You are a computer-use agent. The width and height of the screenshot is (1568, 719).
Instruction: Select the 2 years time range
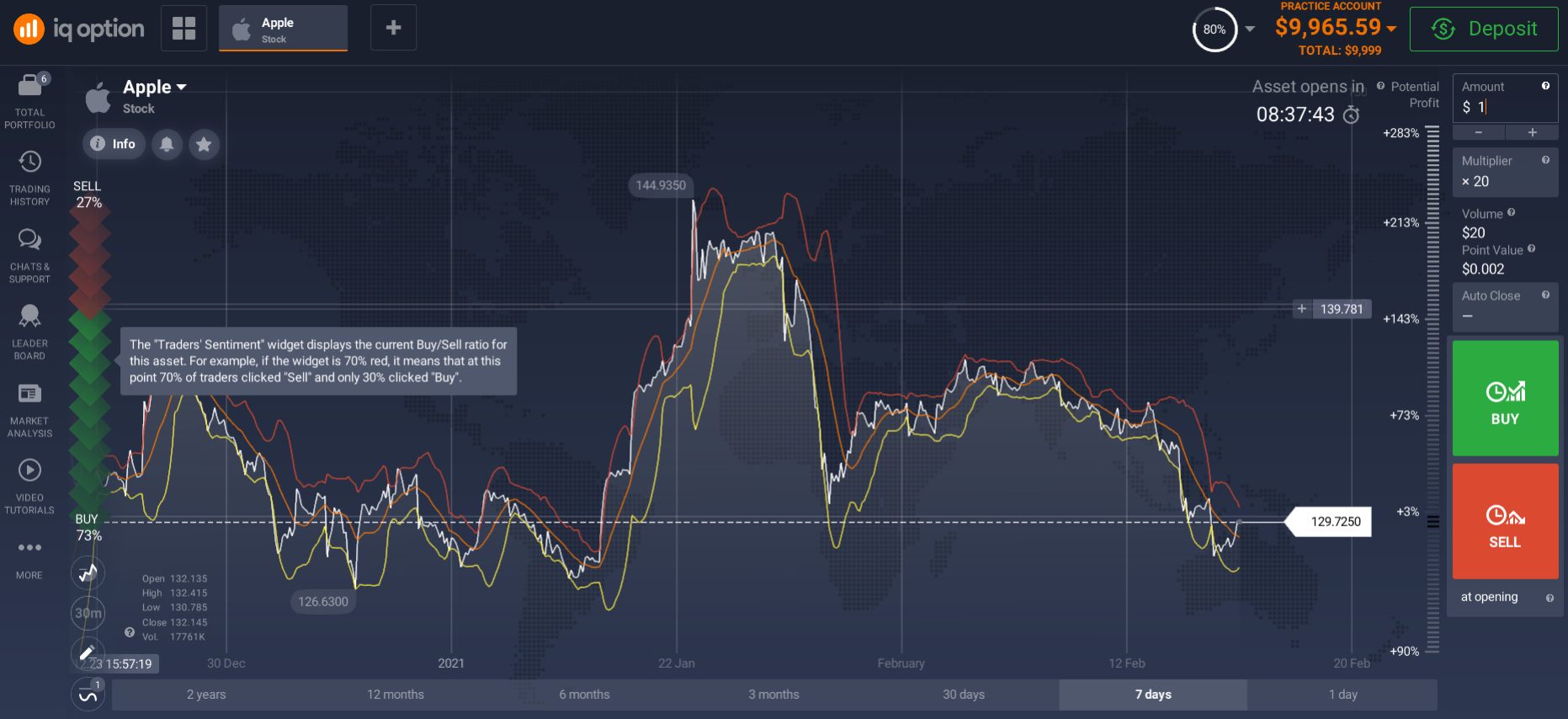pos(206,695)
